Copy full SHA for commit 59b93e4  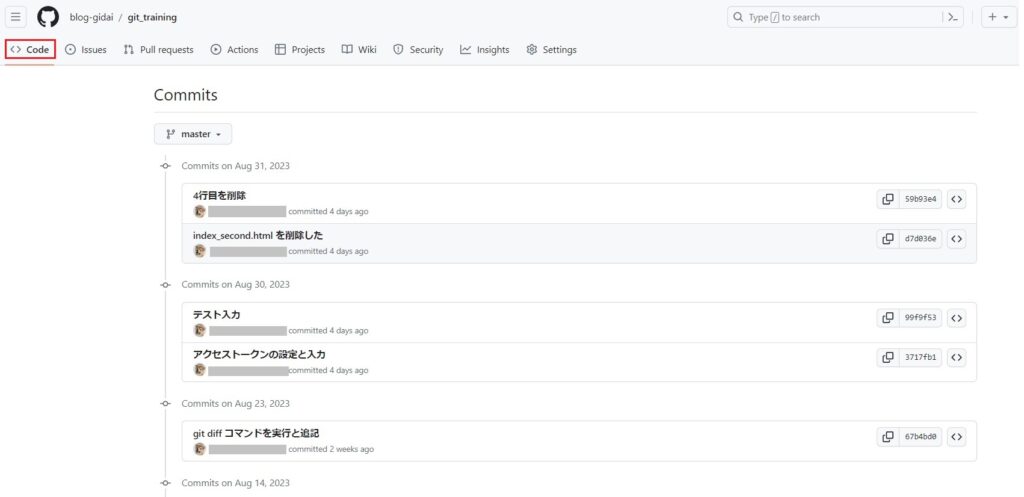[887, 199]
